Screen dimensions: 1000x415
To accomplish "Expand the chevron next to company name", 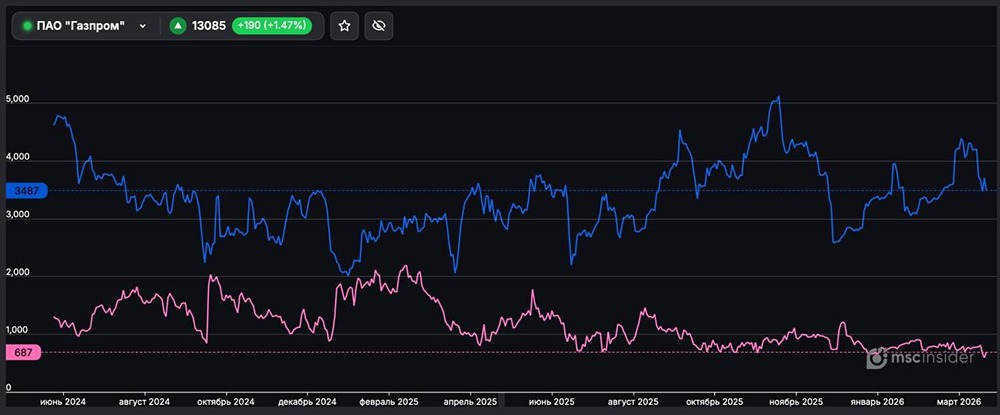I will click(x=143, y=26).
